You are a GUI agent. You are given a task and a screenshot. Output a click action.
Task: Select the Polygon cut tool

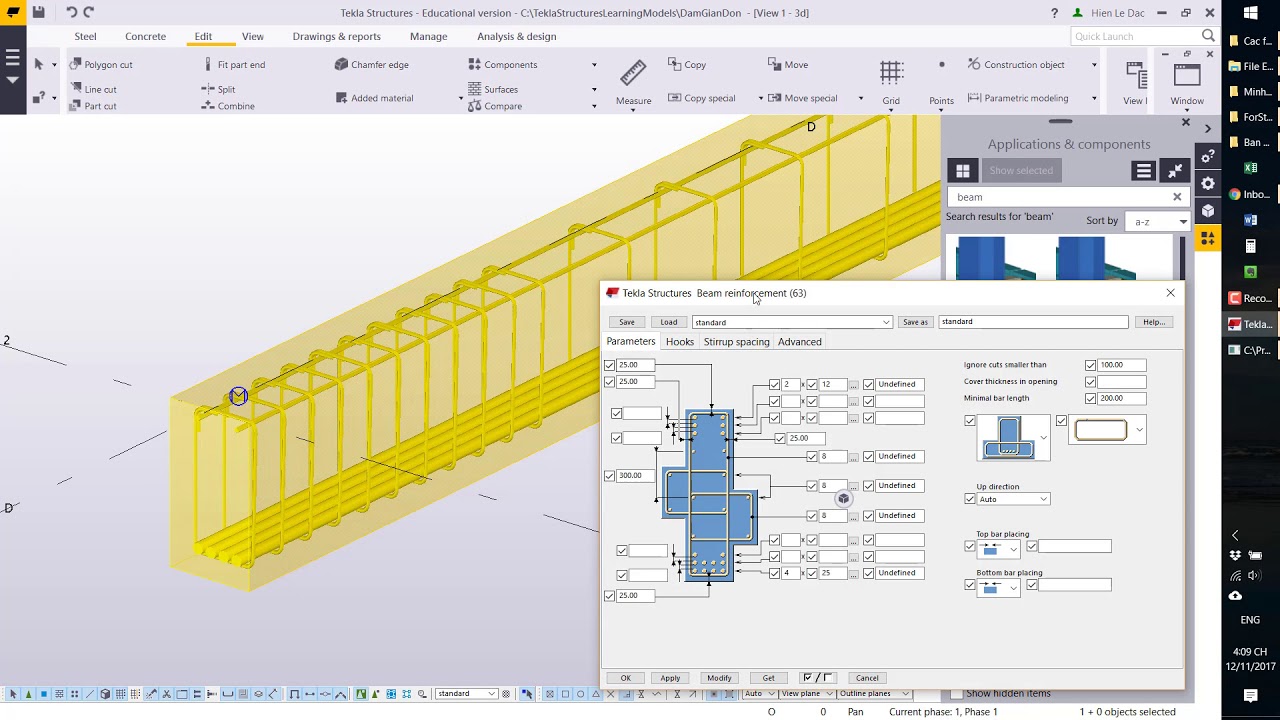click(x=101, y=64)
